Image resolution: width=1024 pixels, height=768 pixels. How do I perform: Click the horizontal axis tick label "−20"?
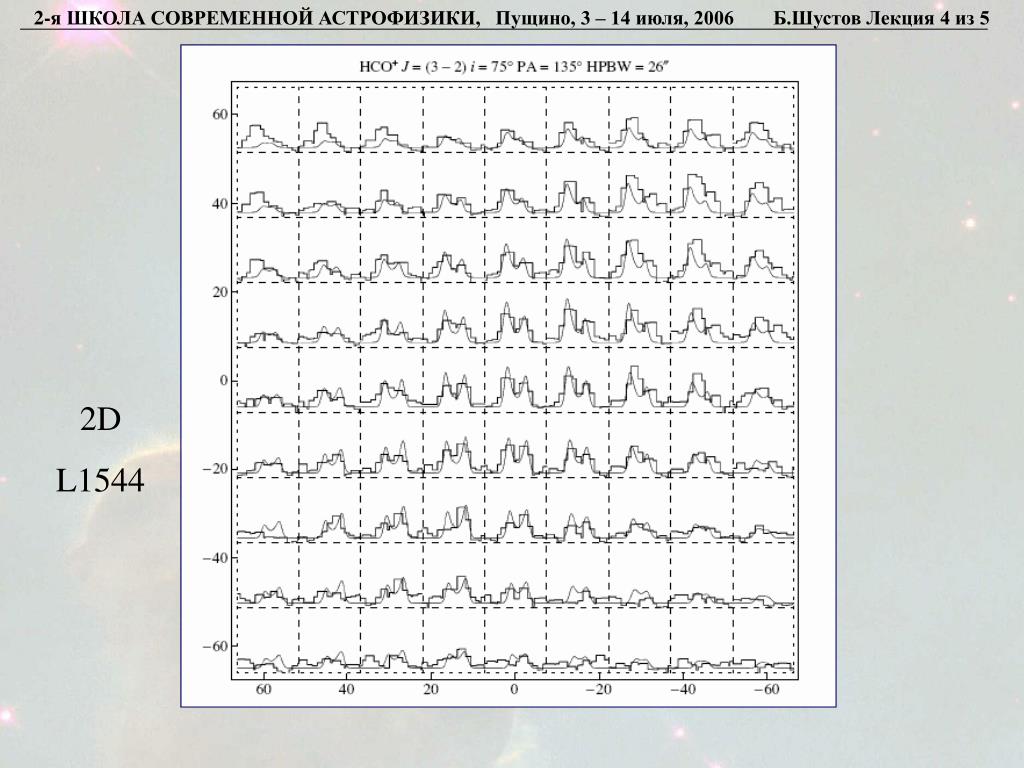pyautogui.click(x=598, y=690)
